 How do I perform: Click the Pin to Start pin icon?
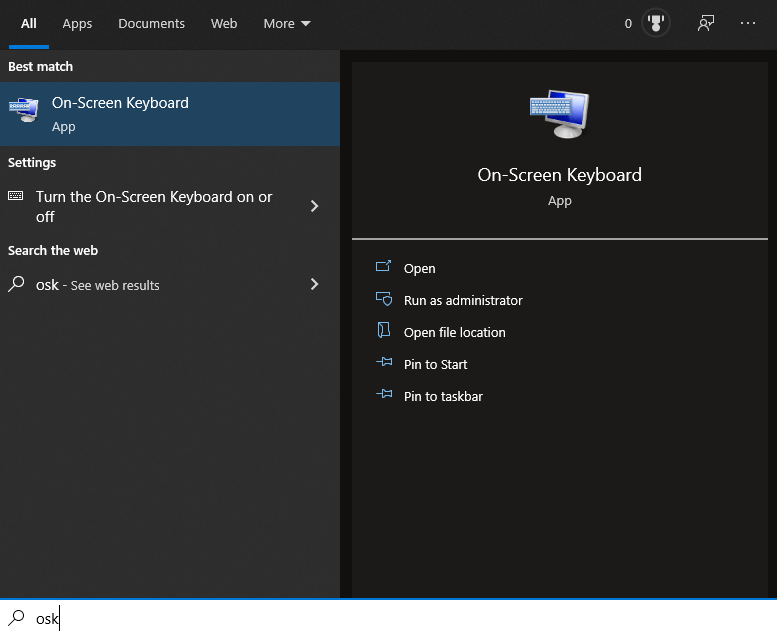click(383, 364)
